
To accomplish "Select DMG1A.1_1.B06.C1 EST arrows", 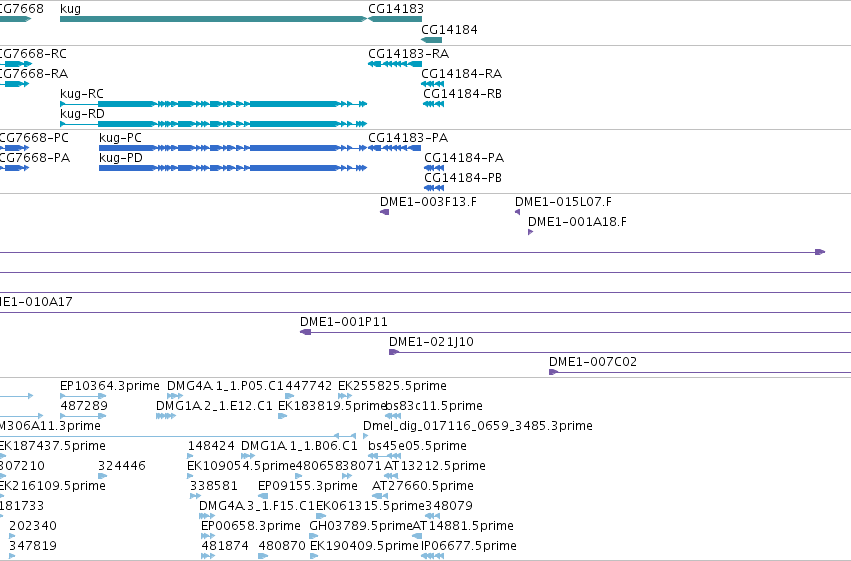I will pyautogui.click(x=248, y=456).
